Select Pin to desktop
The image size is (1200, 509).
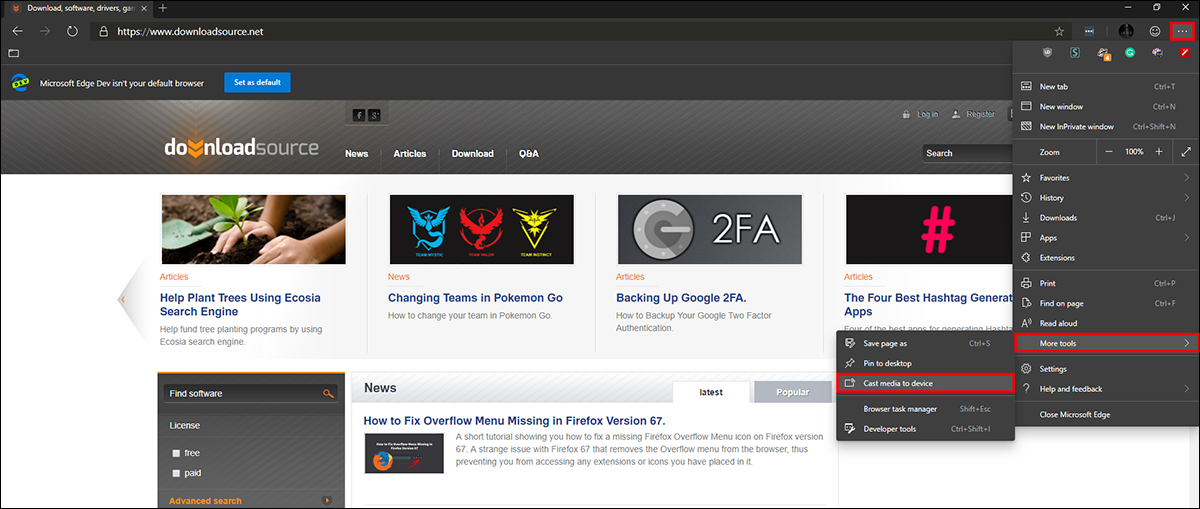pyautogui.click(x=925, y=363)
